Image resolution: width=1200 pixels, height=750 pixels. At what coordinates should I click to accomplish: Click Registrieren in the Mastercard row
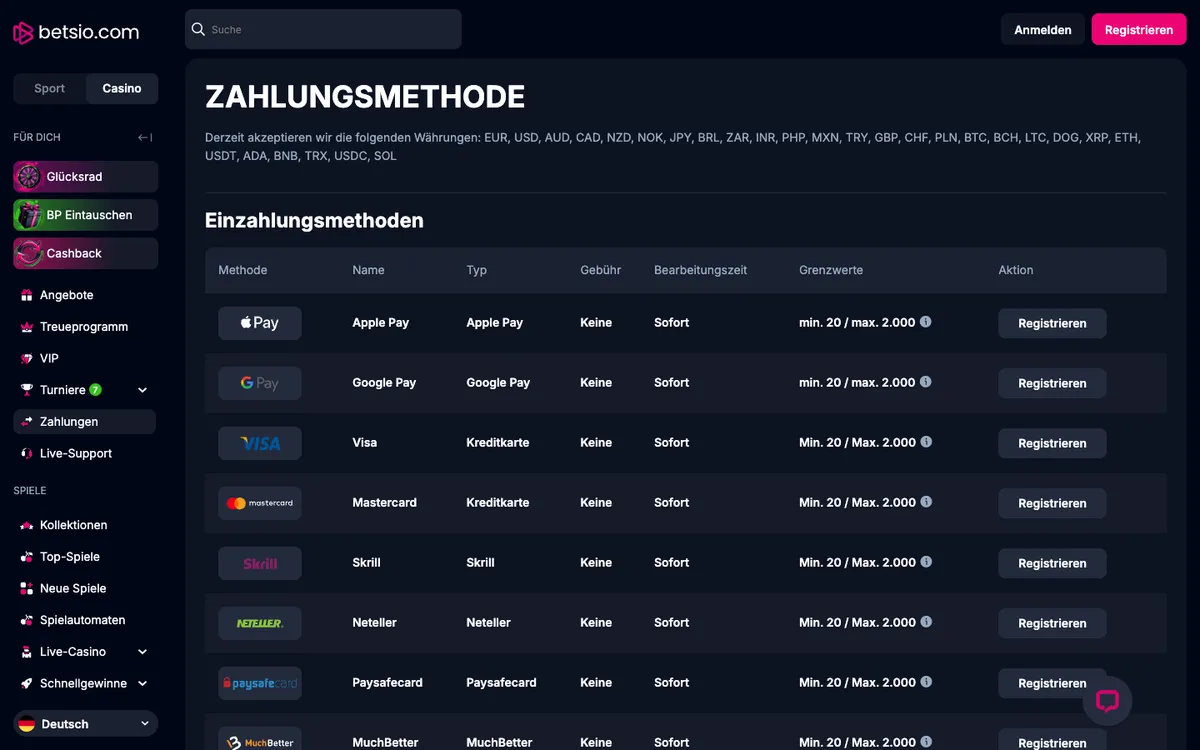[1052, 503]
